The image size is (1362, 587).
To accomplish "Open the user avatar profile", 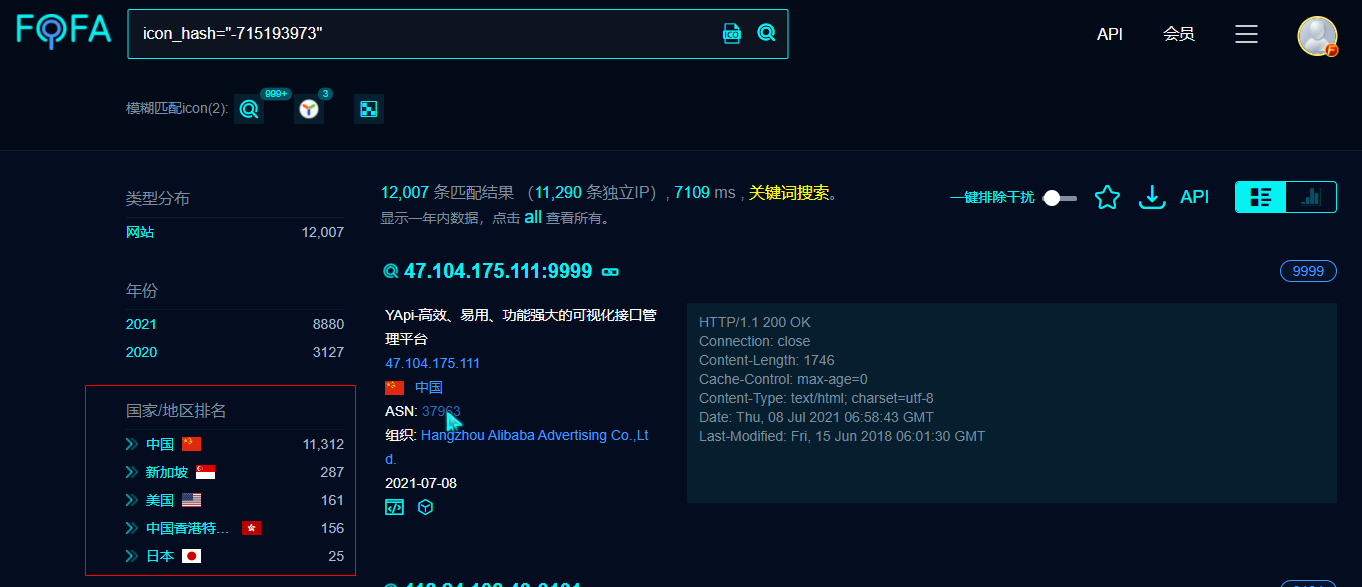I will pyautogui.click(x=1317, y=35).
